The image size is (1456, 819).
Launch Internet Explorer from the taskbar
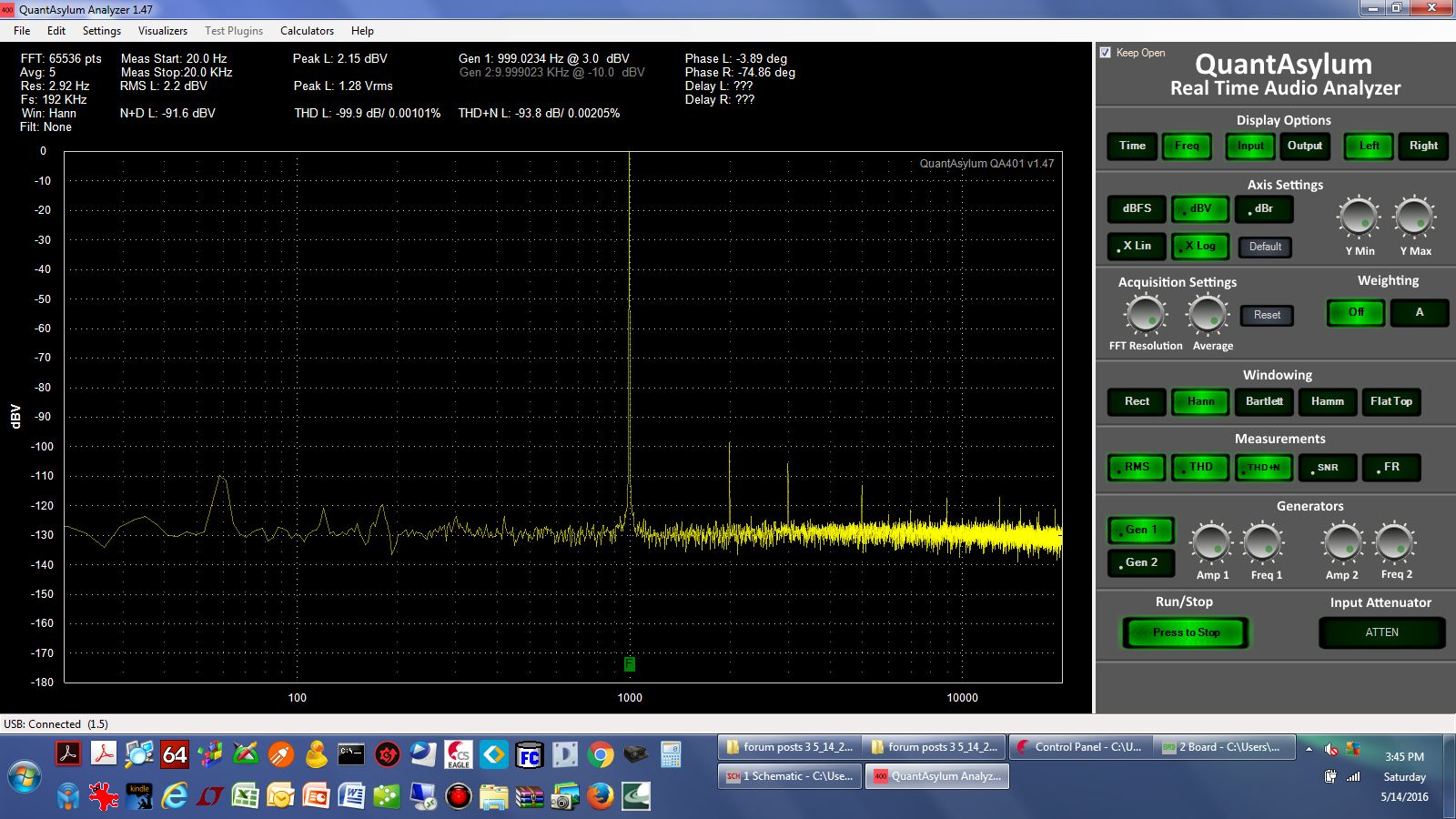[174, 797]
